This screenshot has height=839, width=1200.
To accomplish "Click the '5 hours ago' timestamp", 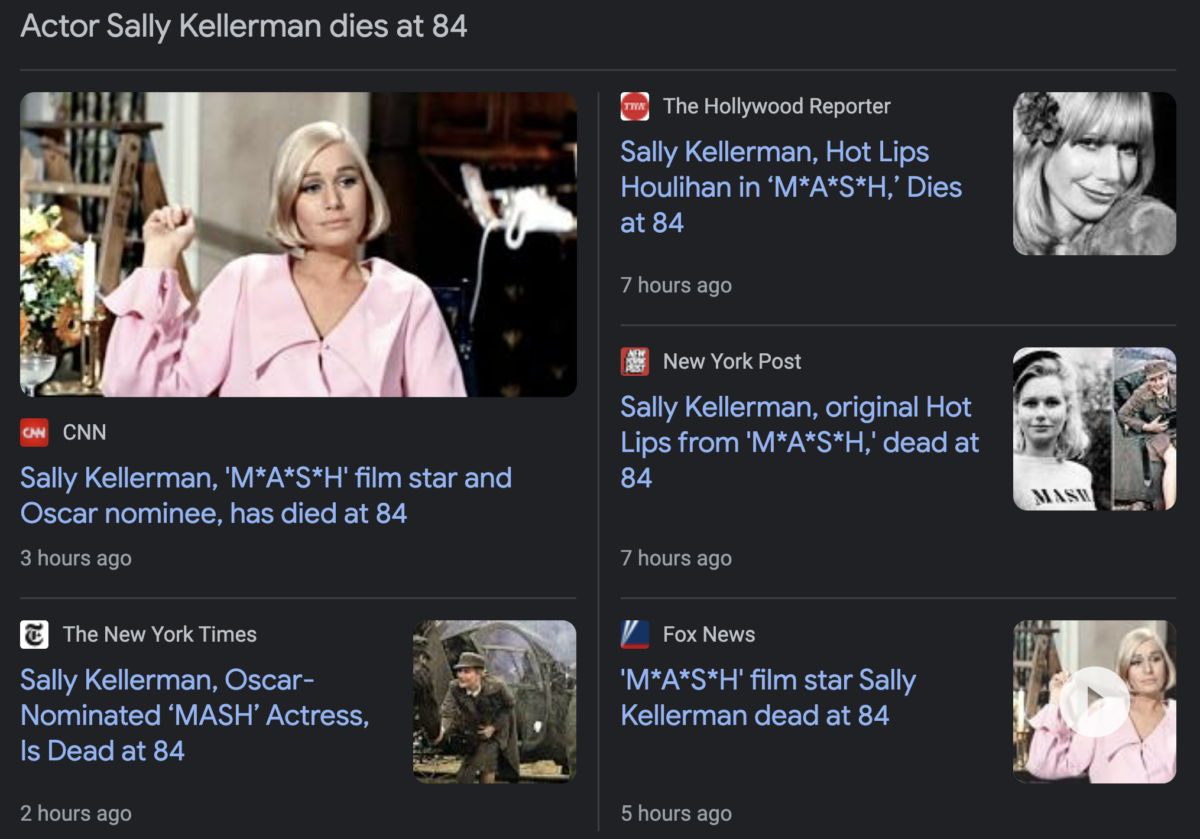I will (x=676, y=813).
